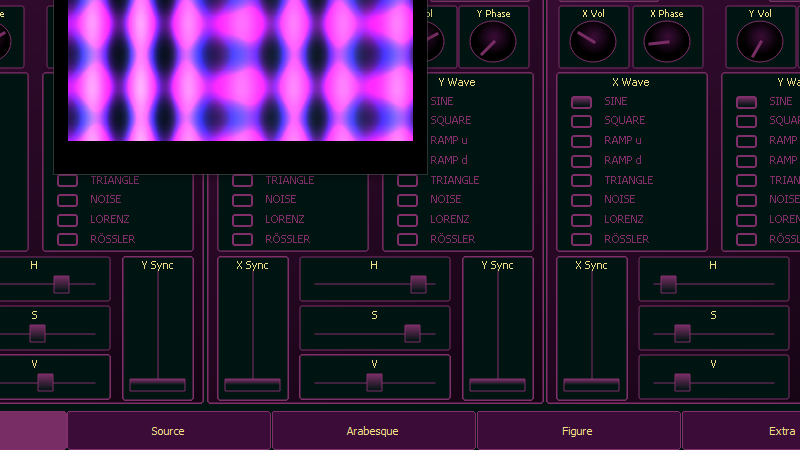
Task: Open the Source tab
Action: click(168, 431)
